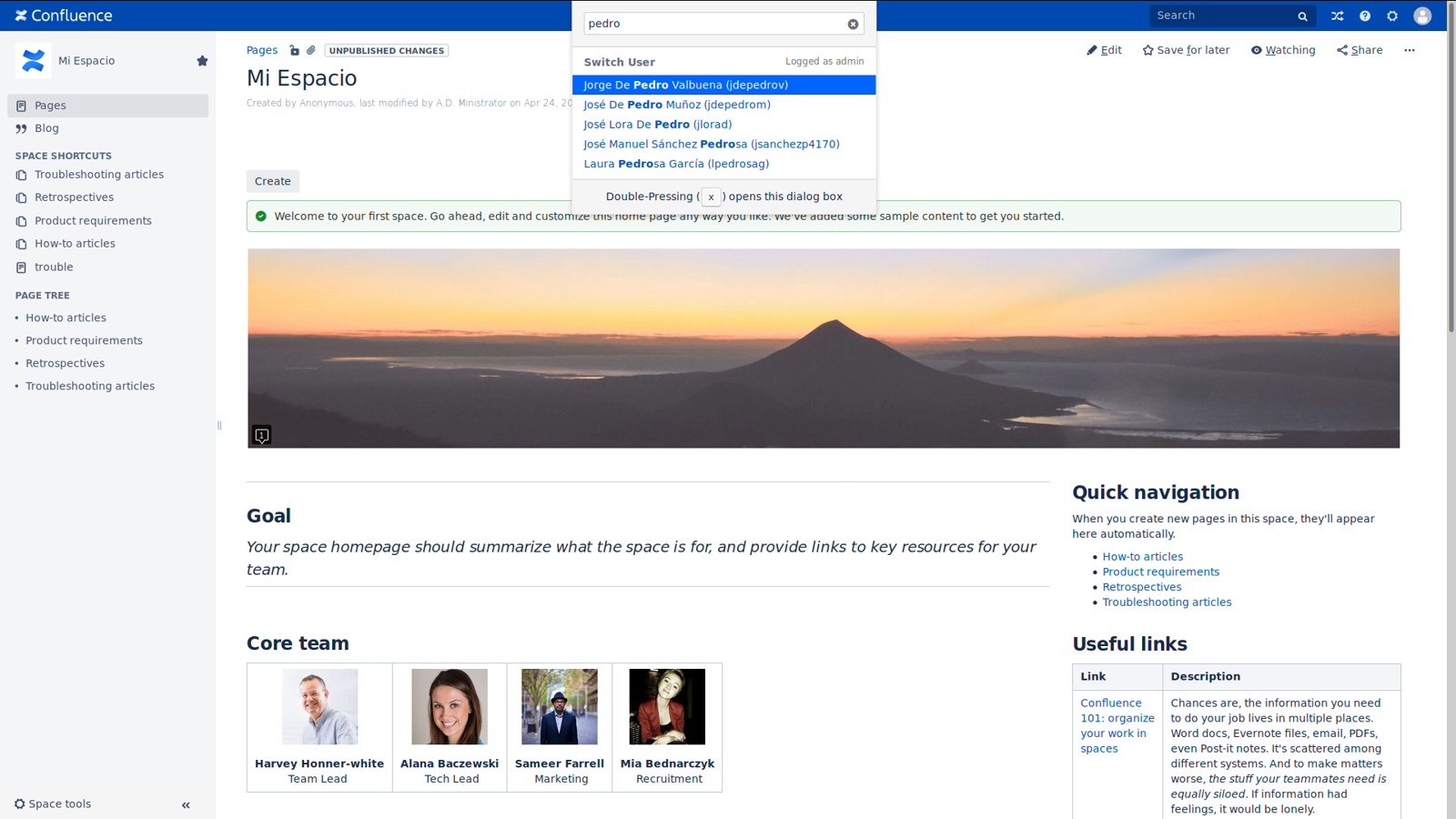The image size is (1456, 819).
Task: Toggle Save for later star
Action: point(1186,50)
